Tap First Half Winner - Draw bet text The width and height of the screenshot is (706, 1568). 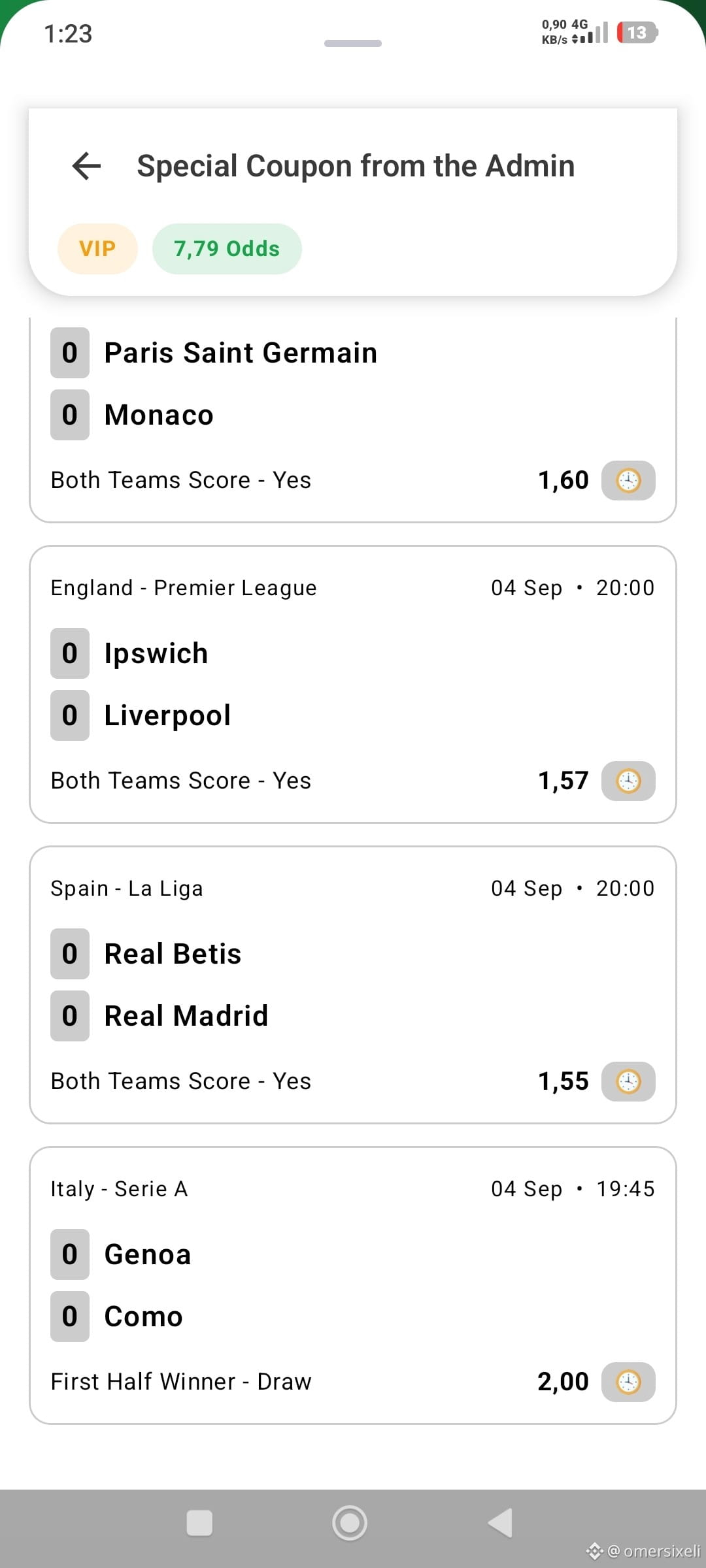[181, 1382]
